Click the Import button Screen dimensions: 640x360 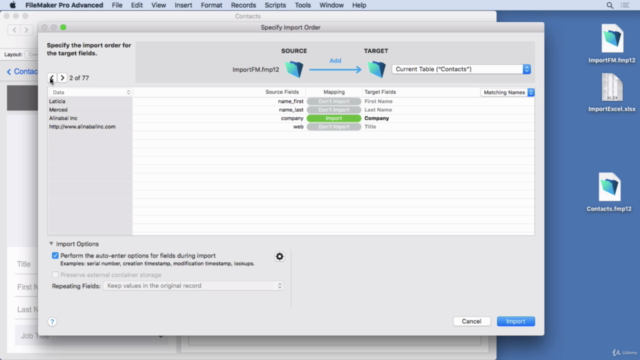(516, 321)
